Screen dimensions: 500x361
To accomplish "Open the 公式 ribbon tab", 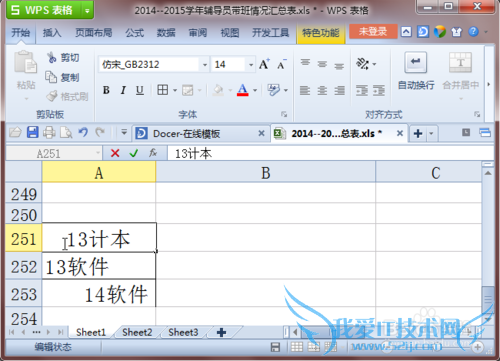I will (135, 33).
